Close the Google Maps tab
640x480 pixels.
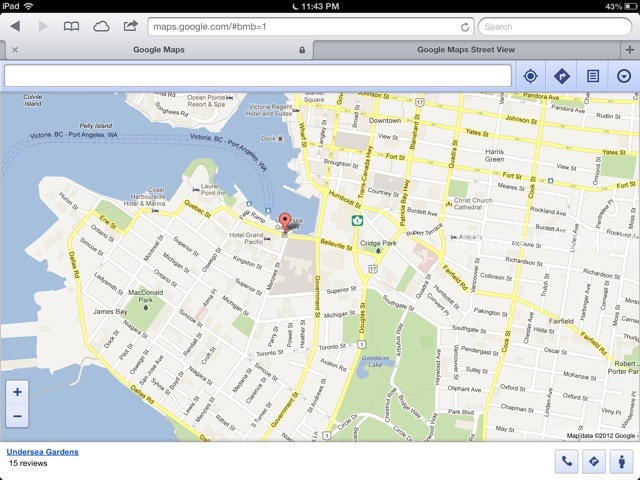[15, 50]
